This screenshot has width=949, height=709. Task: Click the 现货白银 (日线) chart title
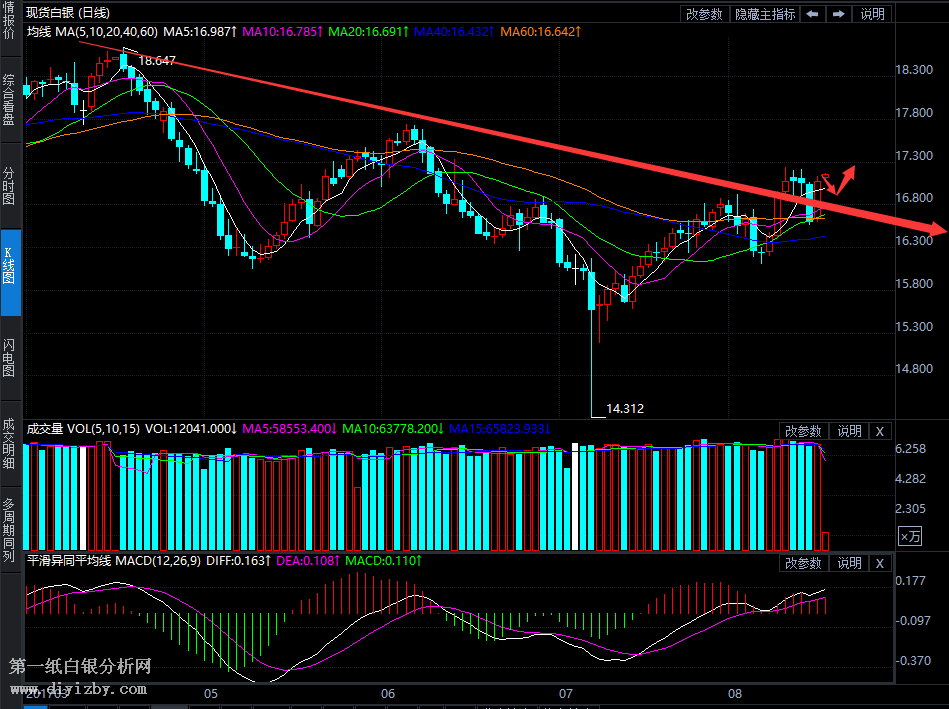(68, 13)
